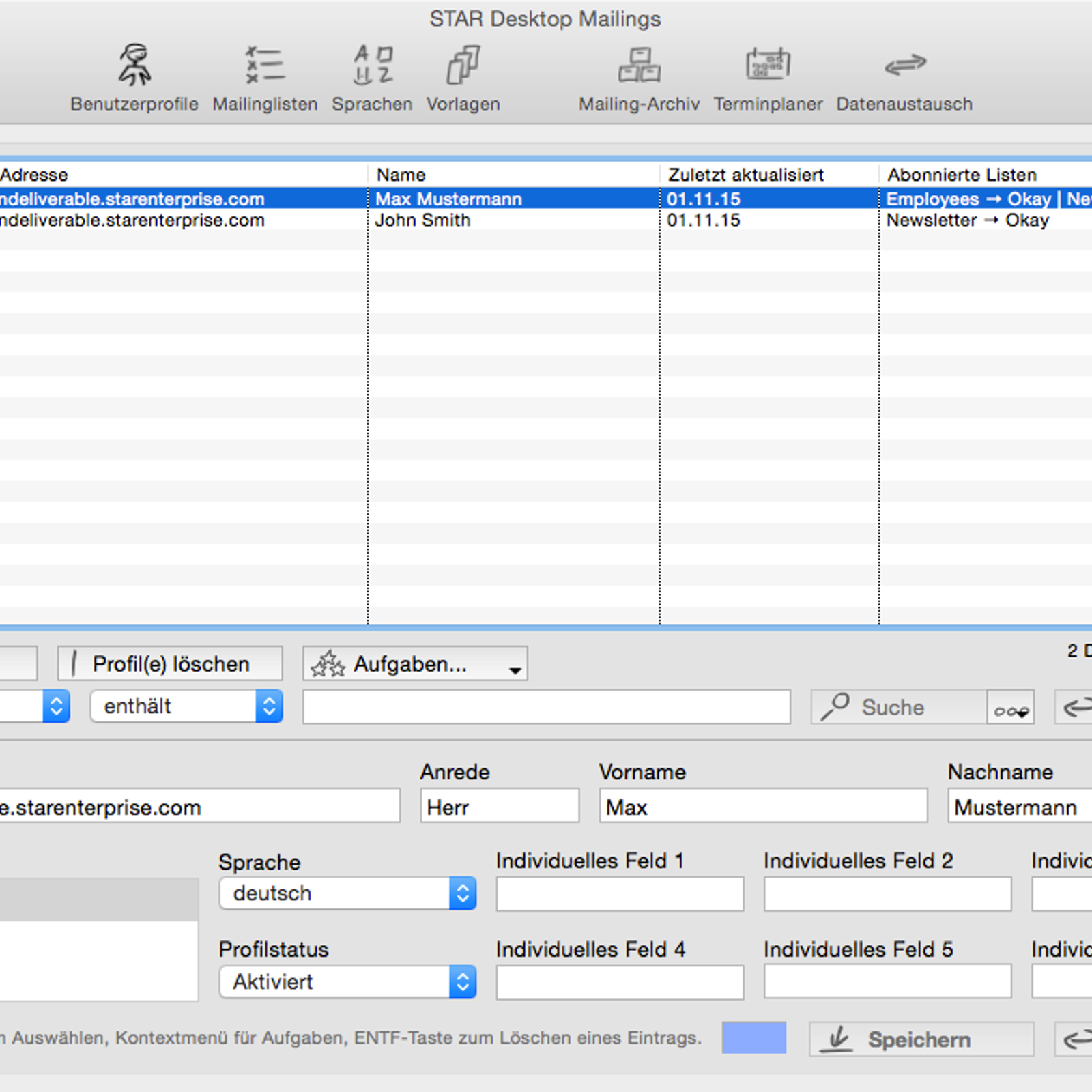Click the magnifier icon in the Suche button

click(x=835, y=706)
